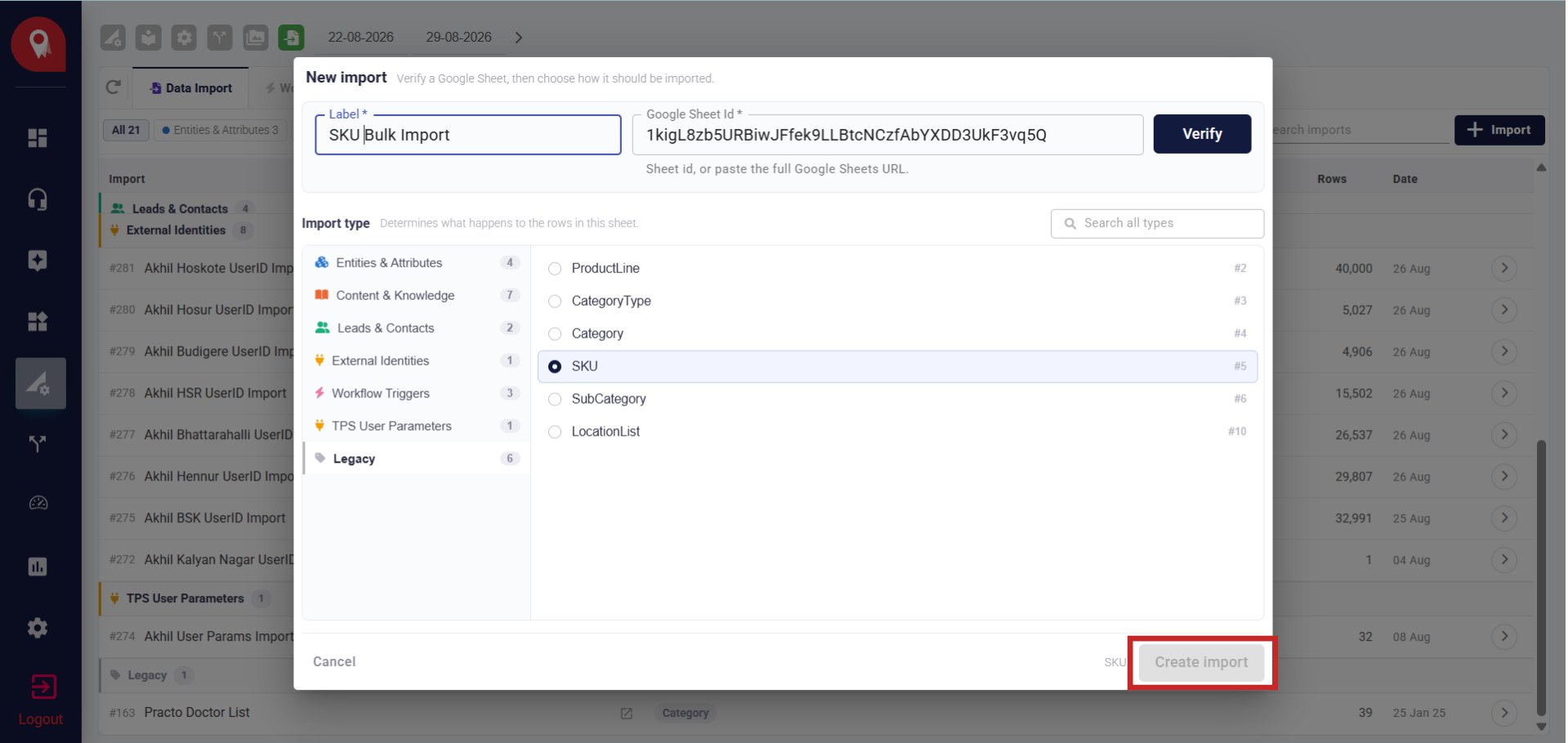Click the page vertical scrollbar thumb
The image size is (1568, 743).
pos(1540,578)
